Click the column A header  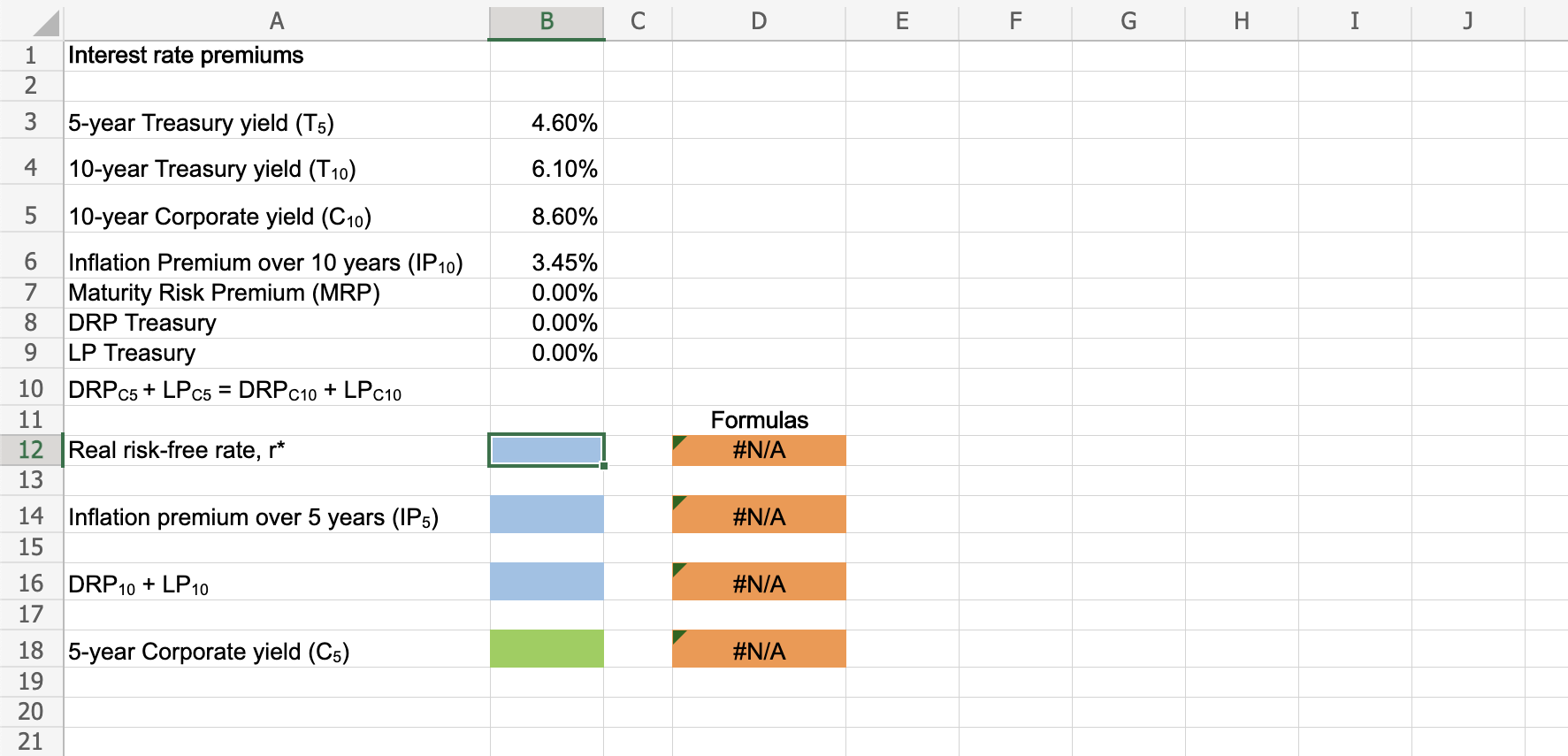point(276,21)
